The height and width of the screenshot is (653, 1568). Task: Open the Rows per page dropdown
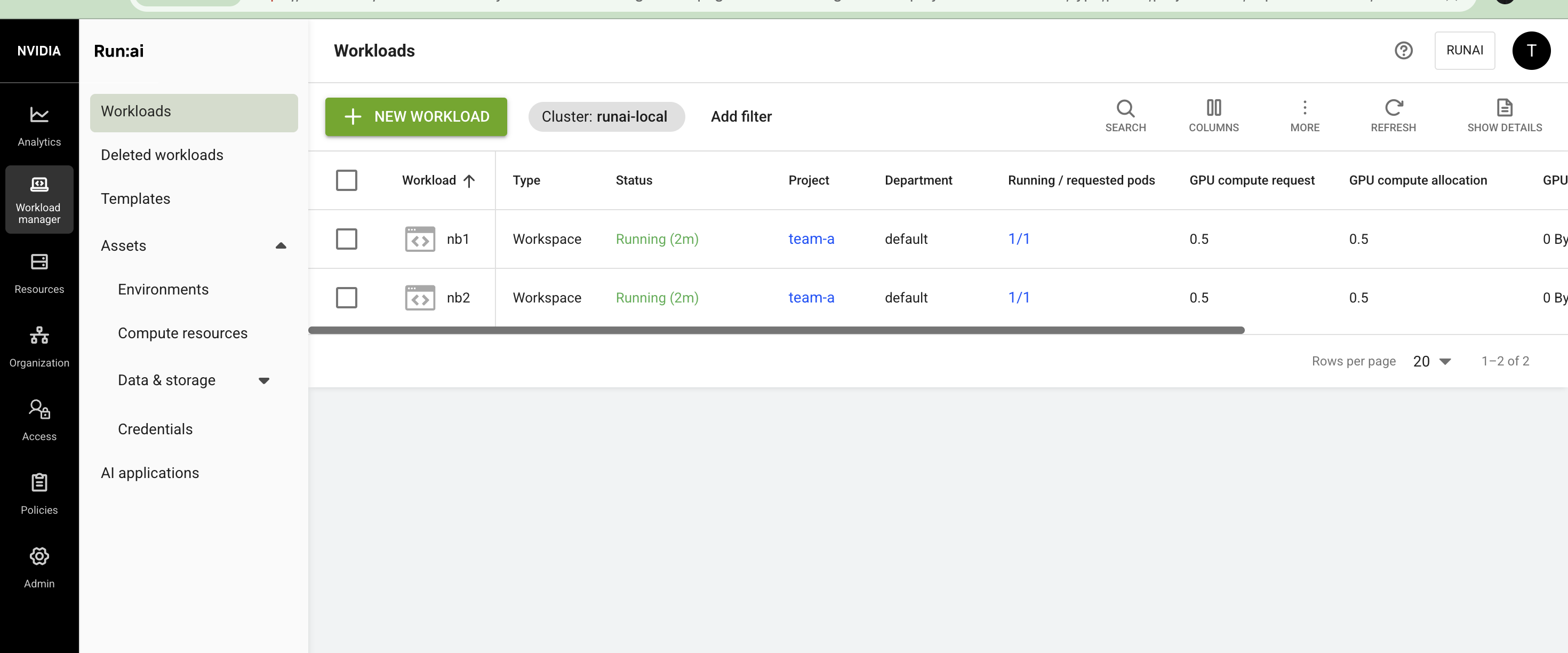pyautogui.click(x=1431, y=361)
